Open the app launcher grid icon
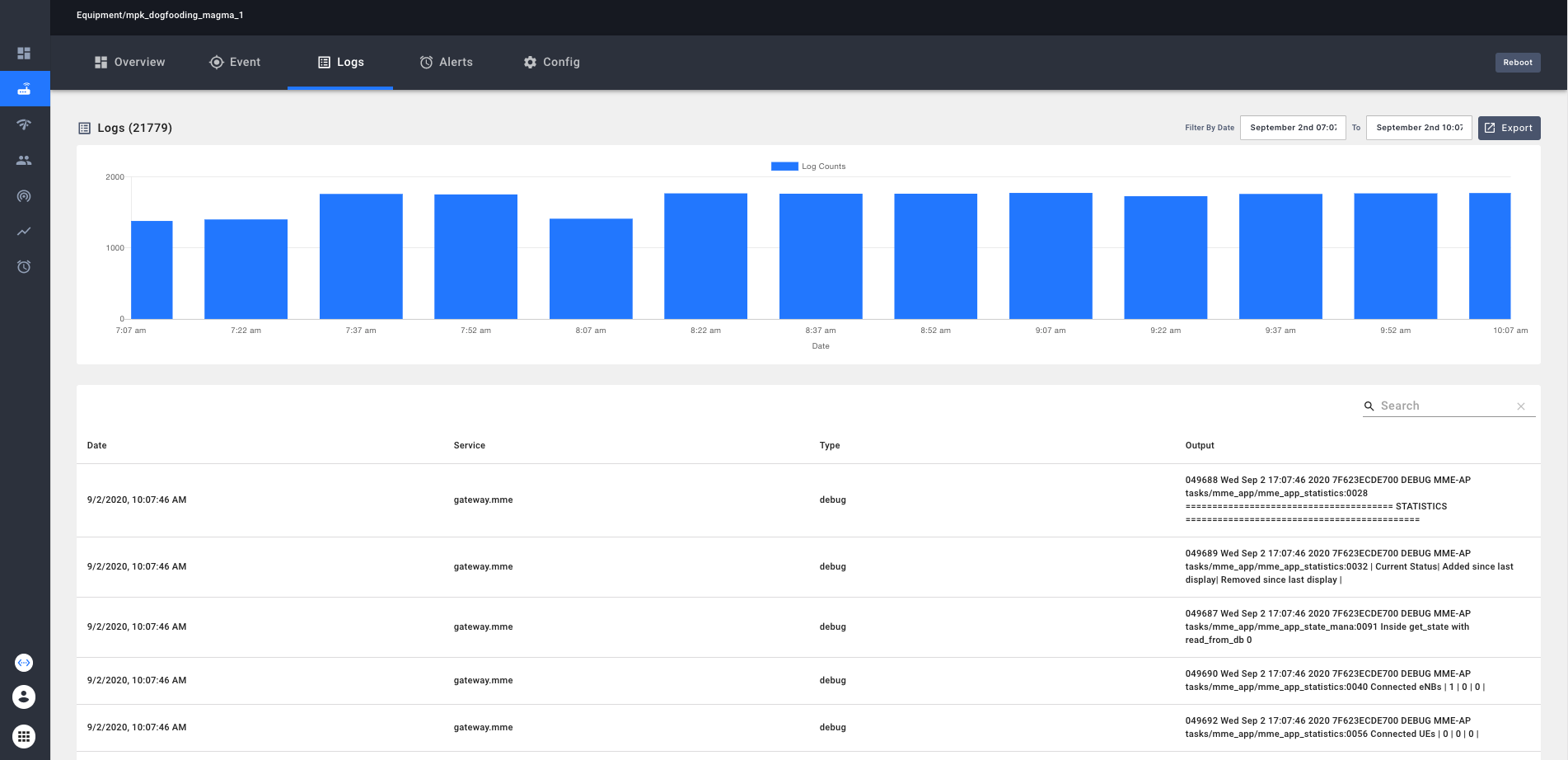 coord(24,736)
